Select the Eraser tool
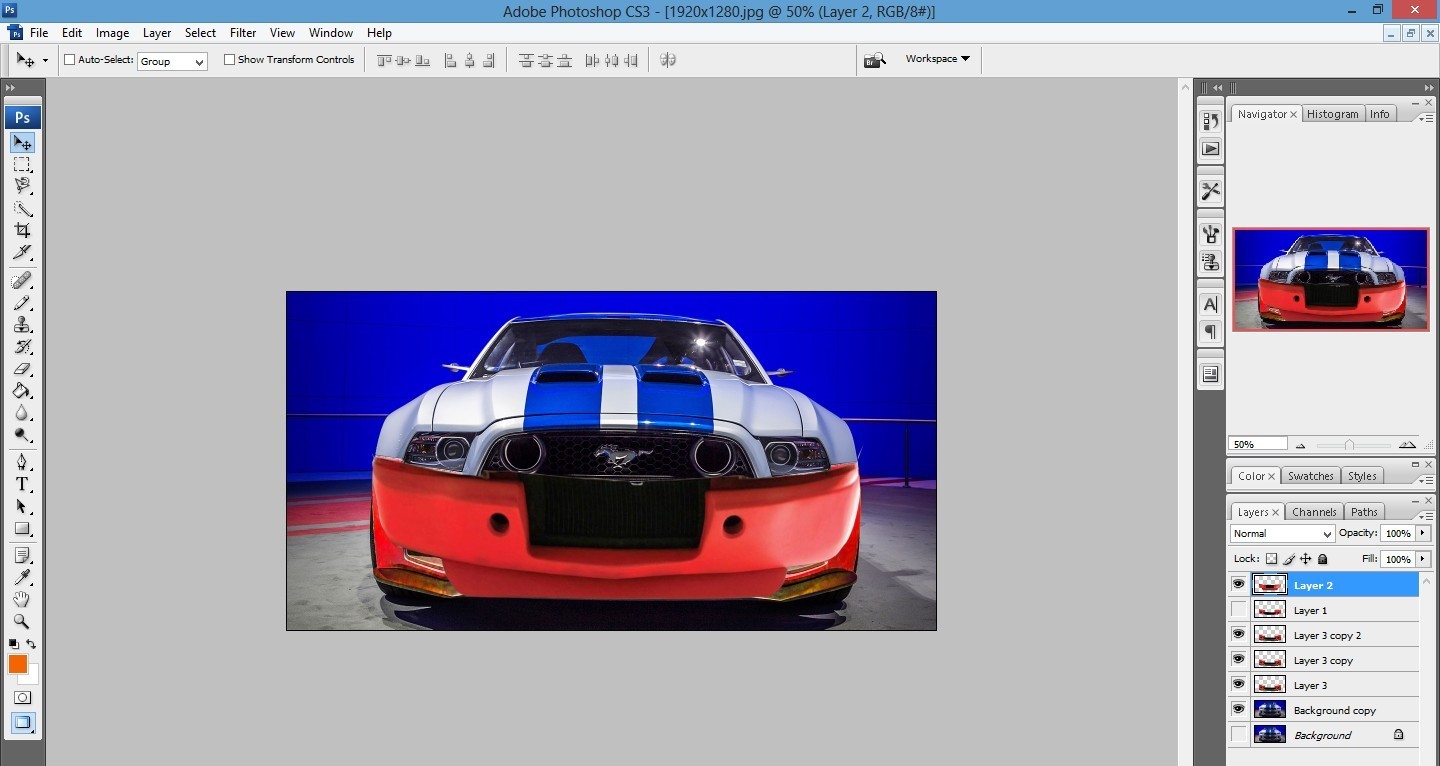Viewport: 1440px width, 766px height. [x=22, y=368]
